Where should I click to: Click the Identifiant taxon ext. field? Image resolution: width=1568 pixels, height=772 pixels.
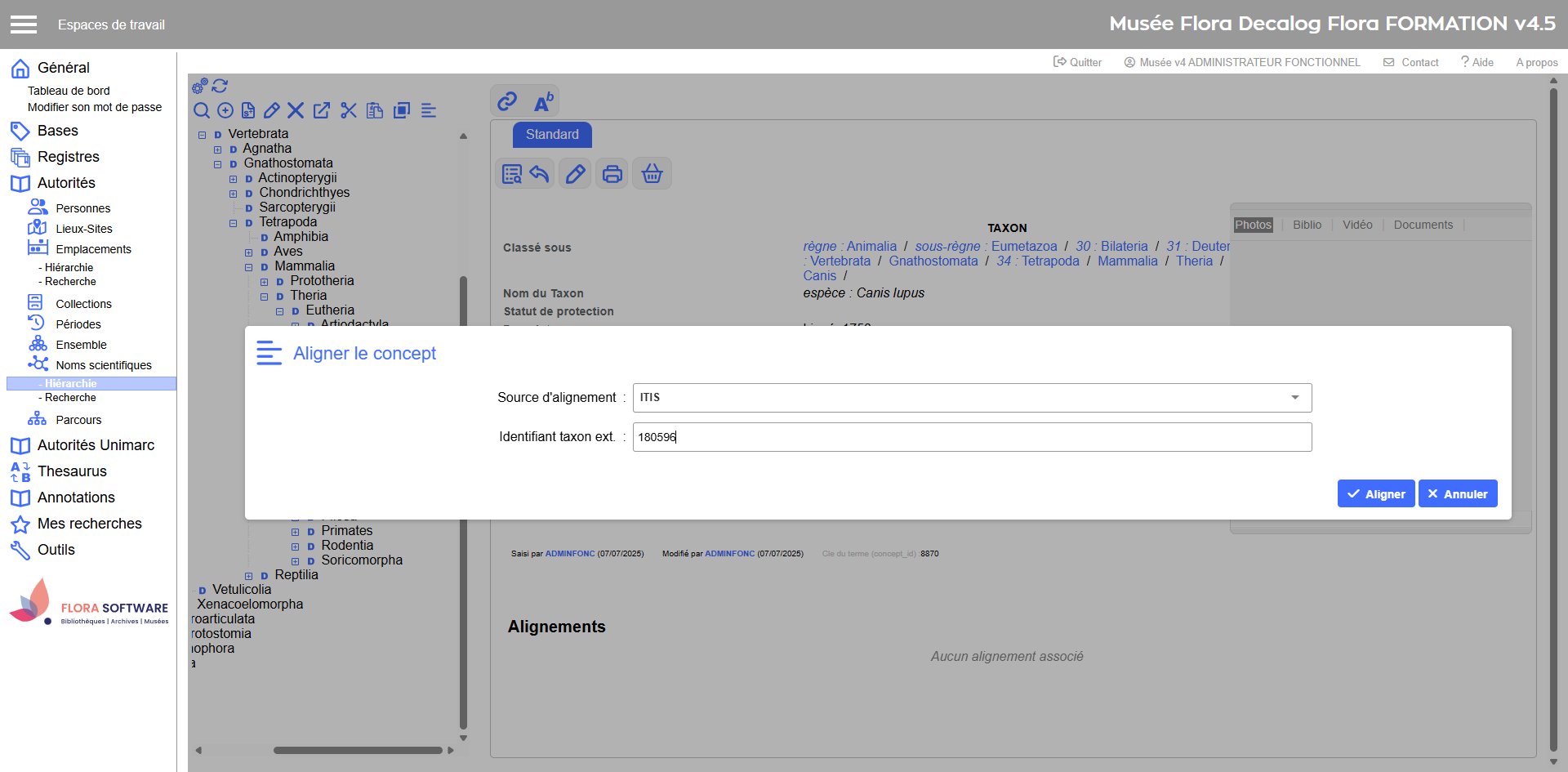(972, 437)
